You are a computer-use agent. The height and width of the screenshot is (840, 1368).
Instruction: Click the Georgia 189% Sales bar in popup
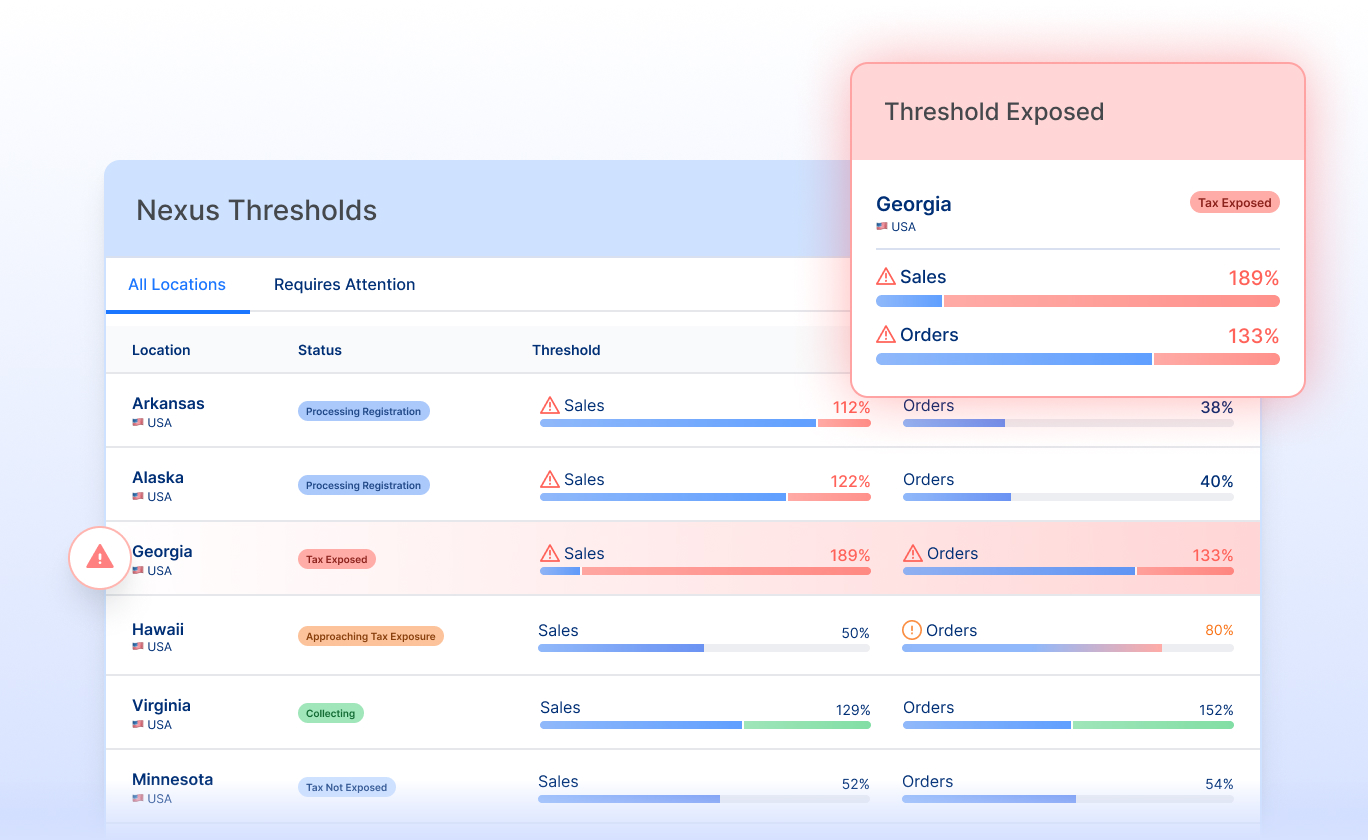[x=1078, y=301]
